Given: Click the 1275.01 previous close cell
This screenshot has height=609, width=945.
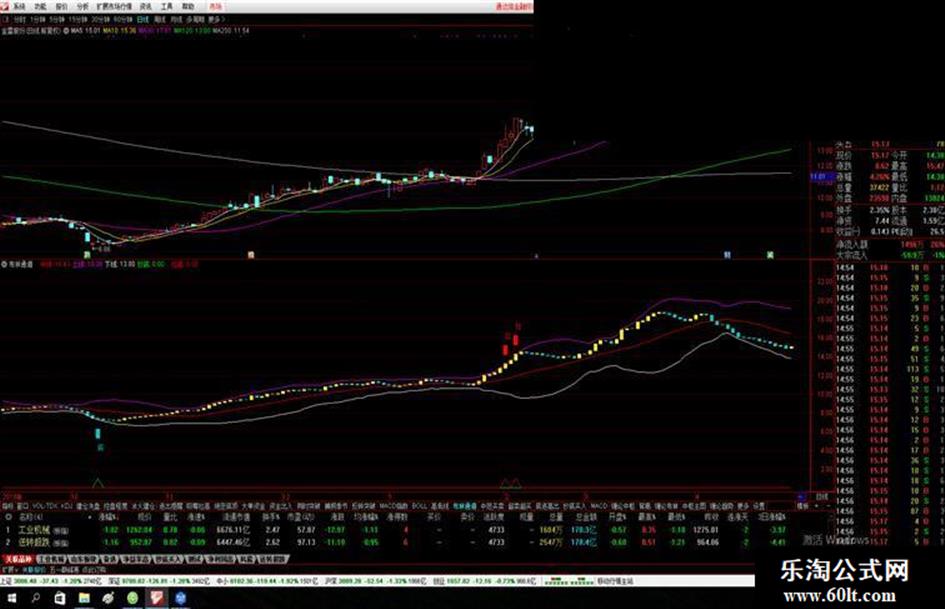Looking at the screenshot, I should click(x=706, y=530).
